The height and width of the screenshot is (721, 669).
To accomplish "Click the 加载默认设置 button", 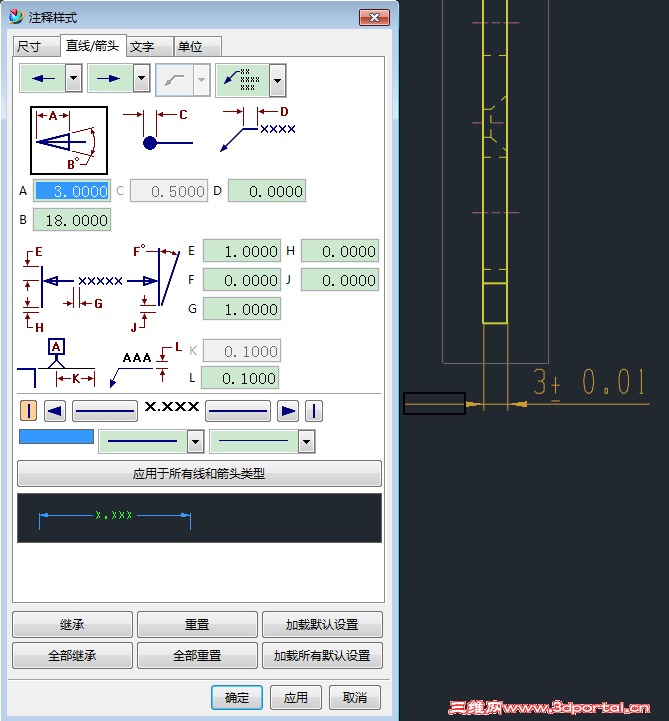I will coord(322,624).
